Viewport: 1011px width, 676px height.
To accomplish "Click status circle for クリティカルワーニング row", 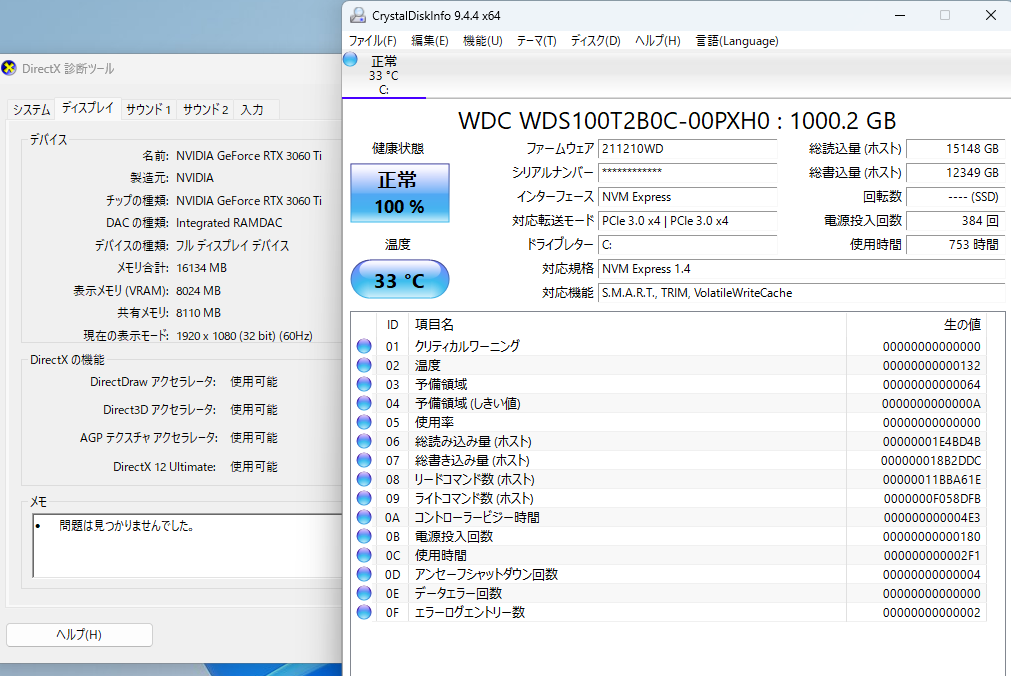I will click(364, 346).
